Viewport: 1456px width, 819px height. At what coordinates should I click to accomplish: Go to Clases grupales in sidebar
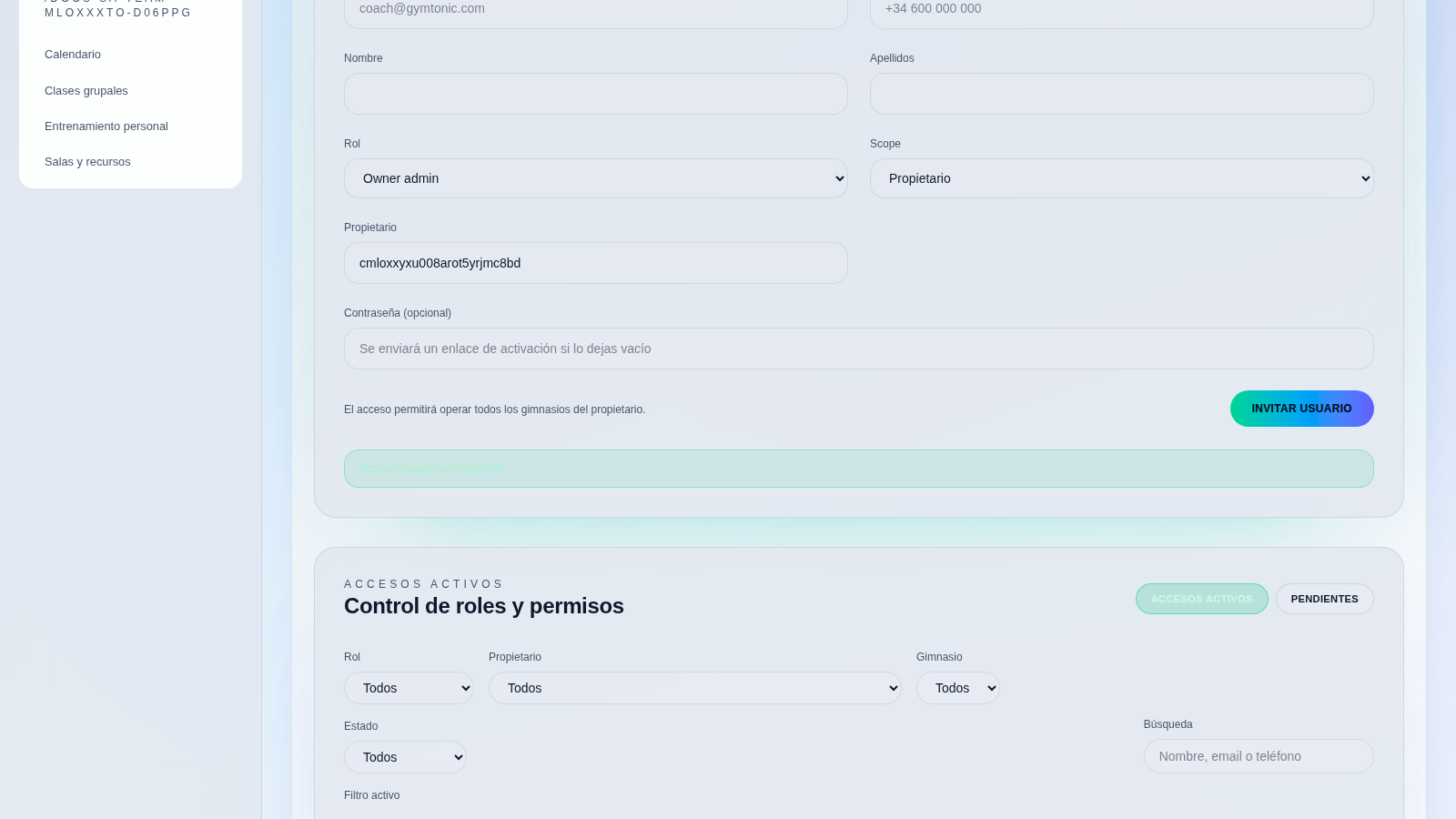pos(86,91)
